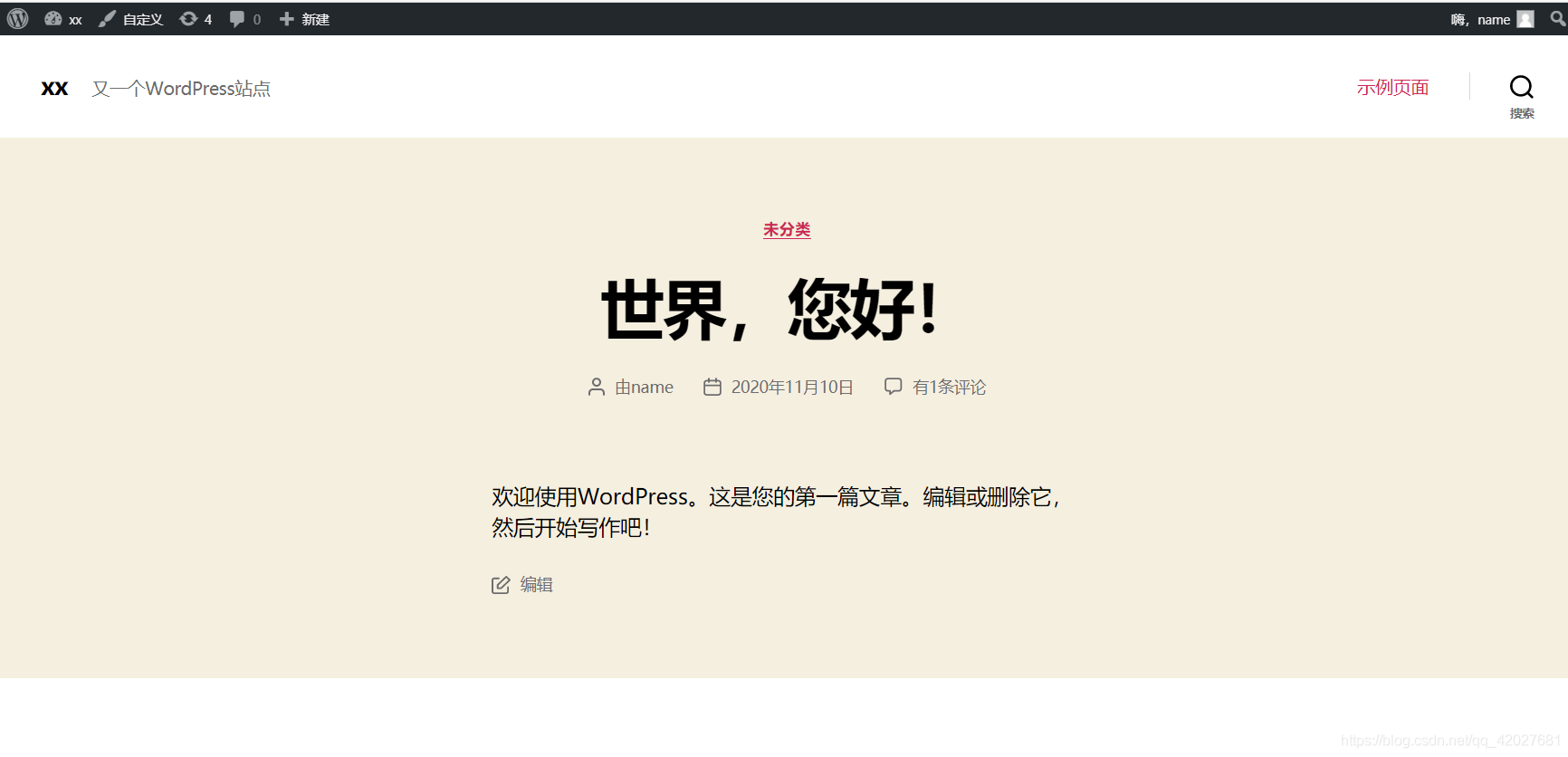Click the calendar icon beside post date
The width and height of the screenshot is (1568, 757).
[712, 388]
